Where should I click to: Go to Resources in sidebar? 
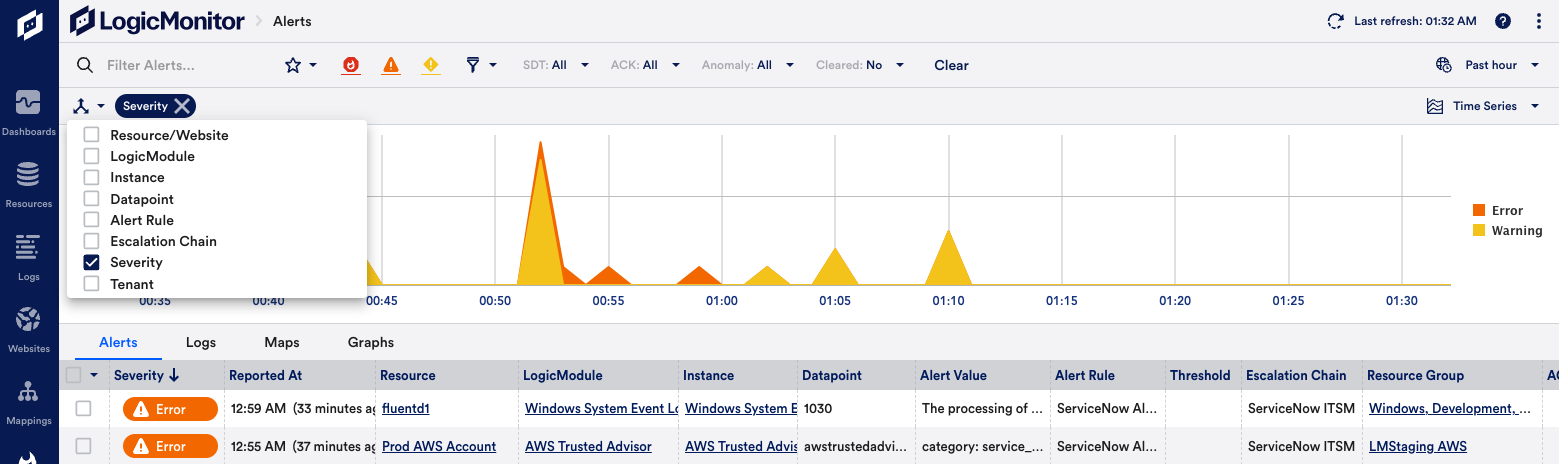coord(28,183)
